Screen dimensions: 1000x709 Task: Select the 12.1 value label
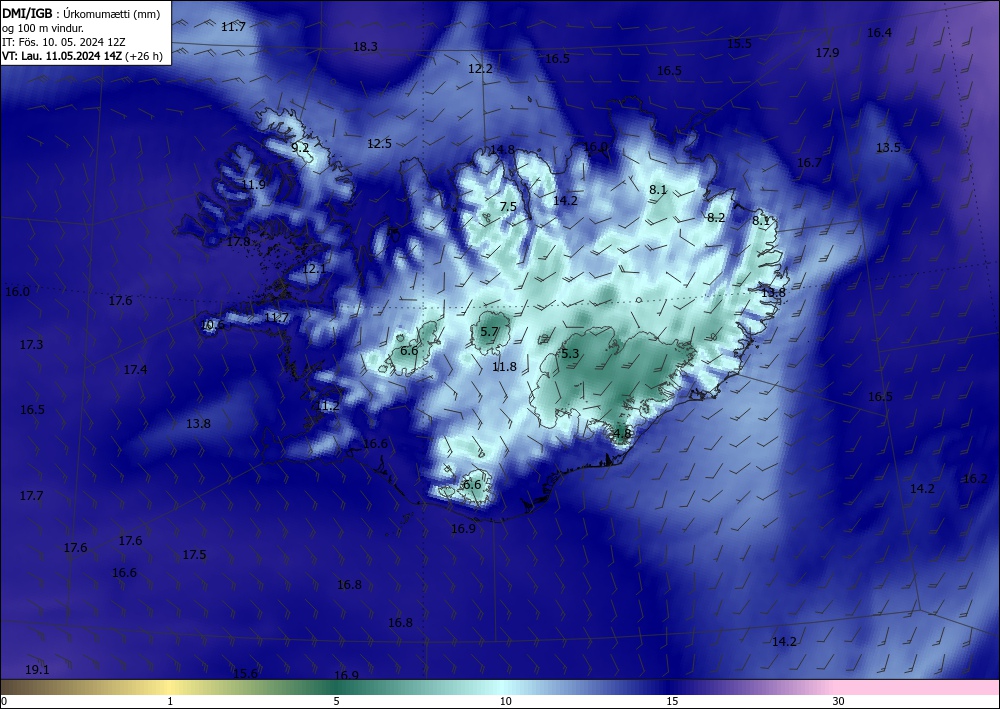point(314,269)
